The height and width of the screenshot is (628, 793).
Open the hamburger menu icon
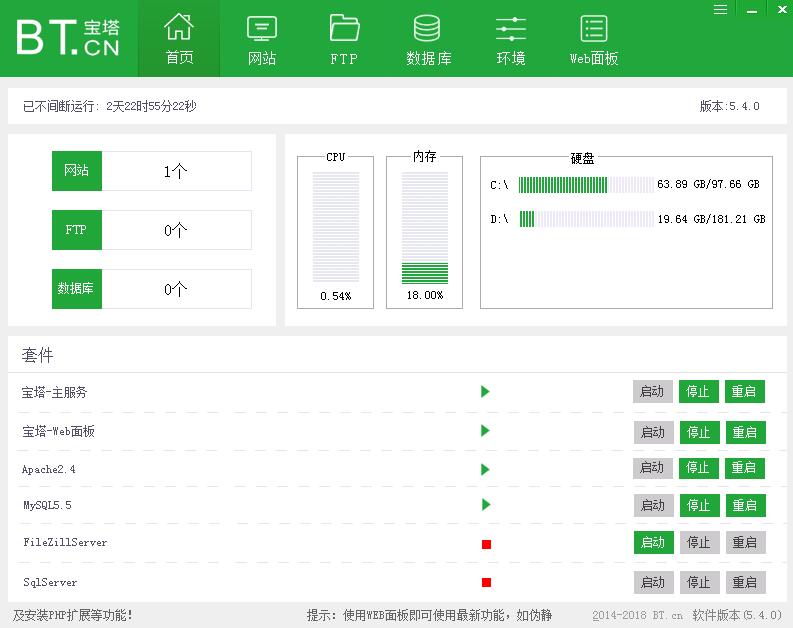pyautogui.click(x=720, y=10)
